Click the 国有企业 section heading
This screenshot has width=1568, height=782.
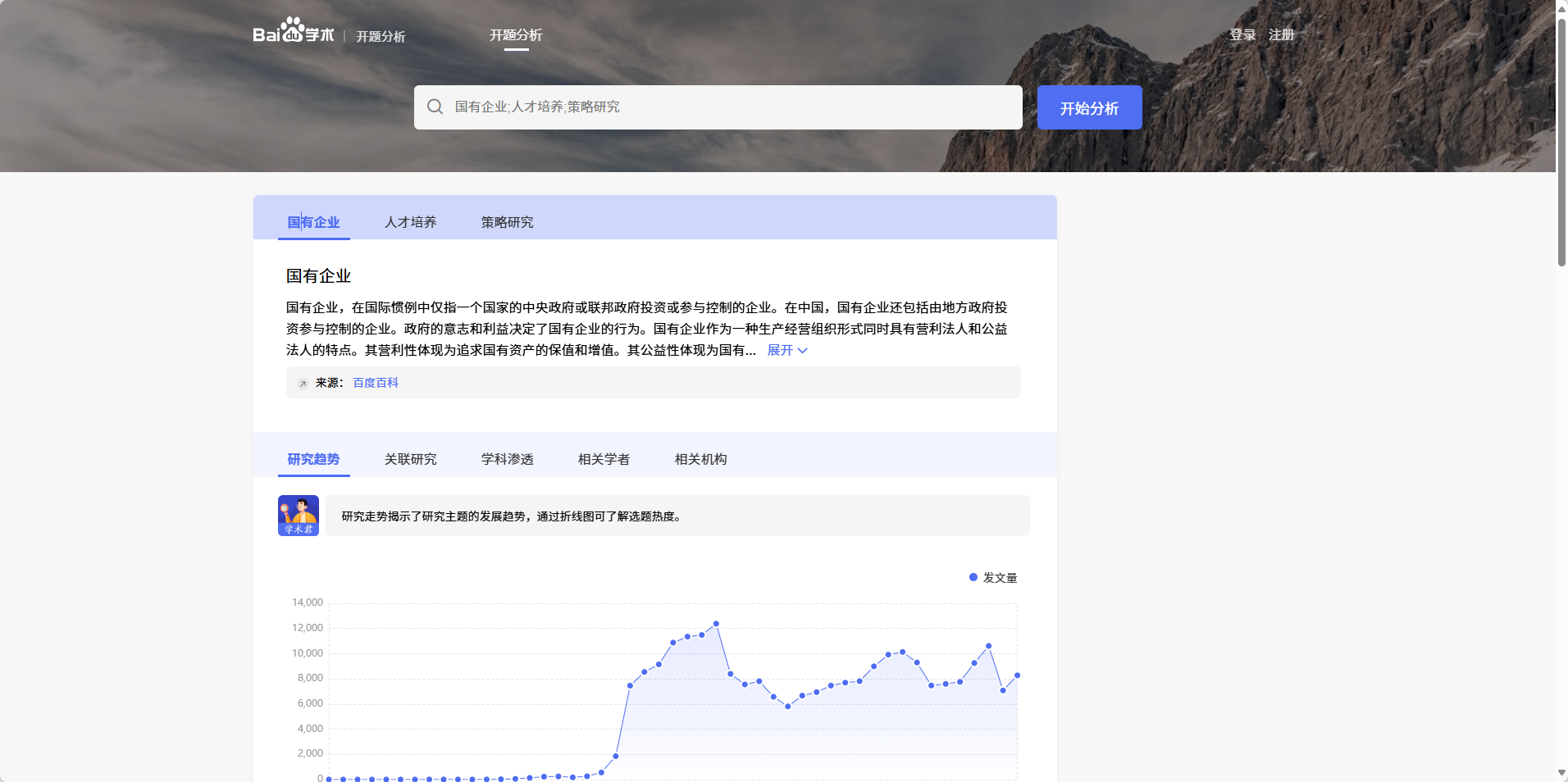click(318, 276)
